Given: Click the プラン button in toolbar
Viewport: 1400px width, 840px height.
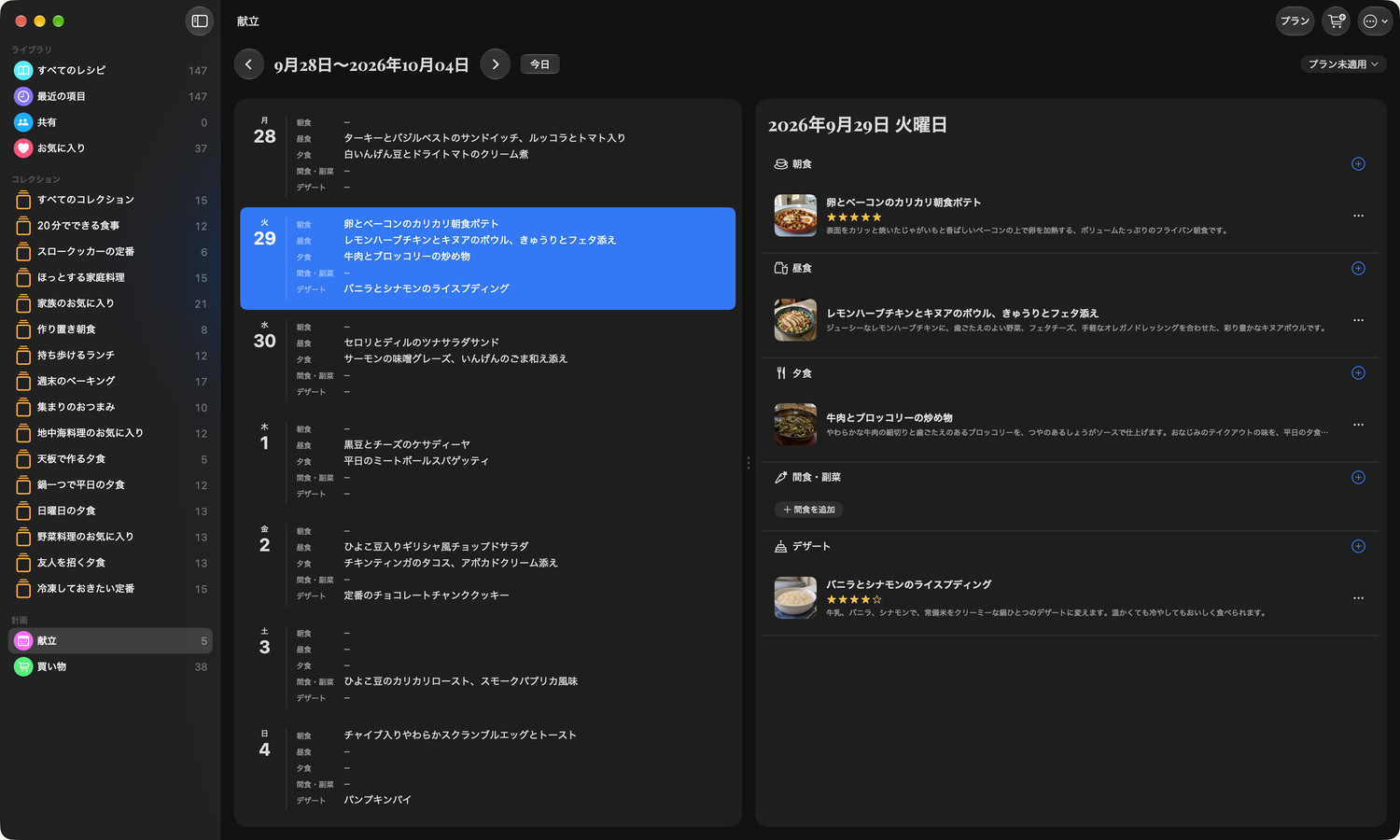Looking at the screenshot, I should (1295, 21).
